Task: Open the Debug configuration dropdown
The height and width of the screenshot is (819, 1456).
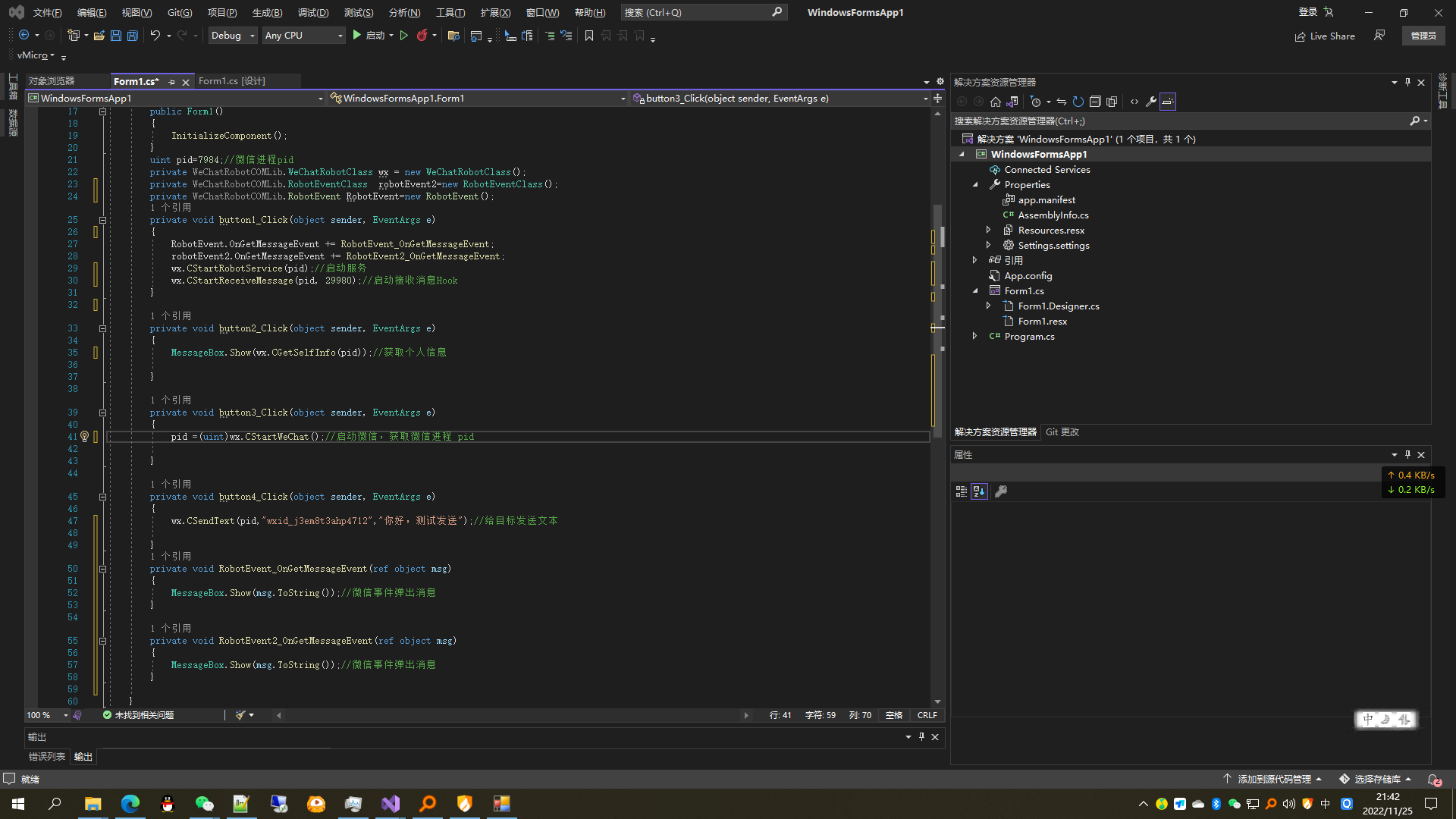Action: pos(233,36)
